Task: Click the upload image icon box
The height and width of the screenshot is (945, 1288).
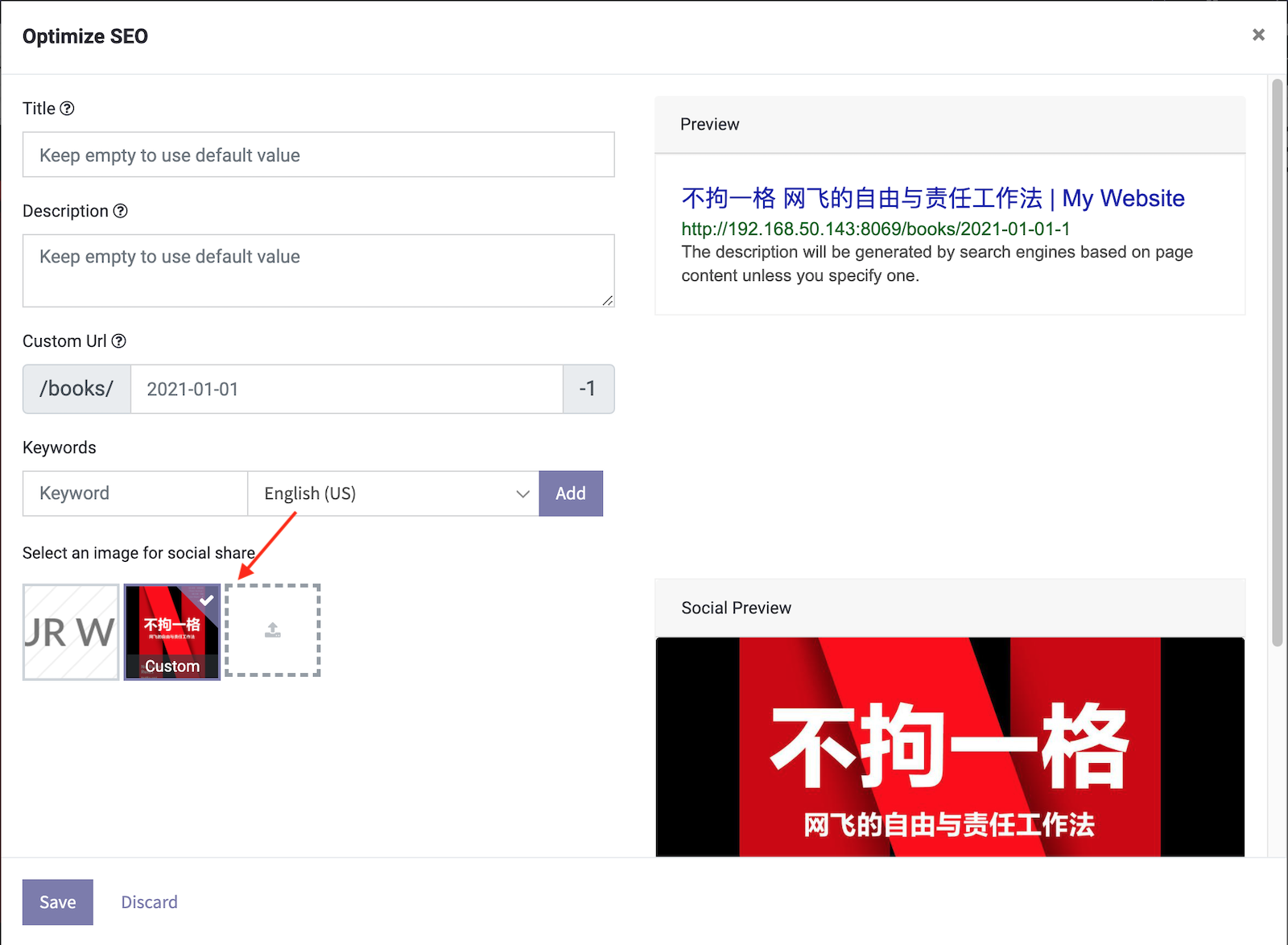Action: (x=273, y=630)
